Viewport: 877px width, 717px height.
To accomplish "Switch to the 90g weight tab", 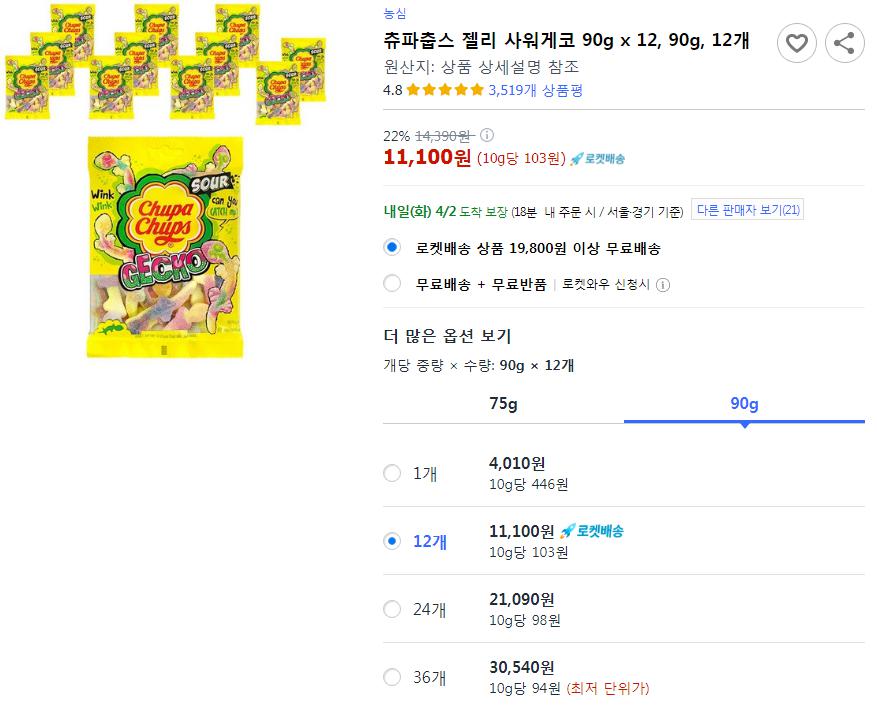I will click(744, 404).
